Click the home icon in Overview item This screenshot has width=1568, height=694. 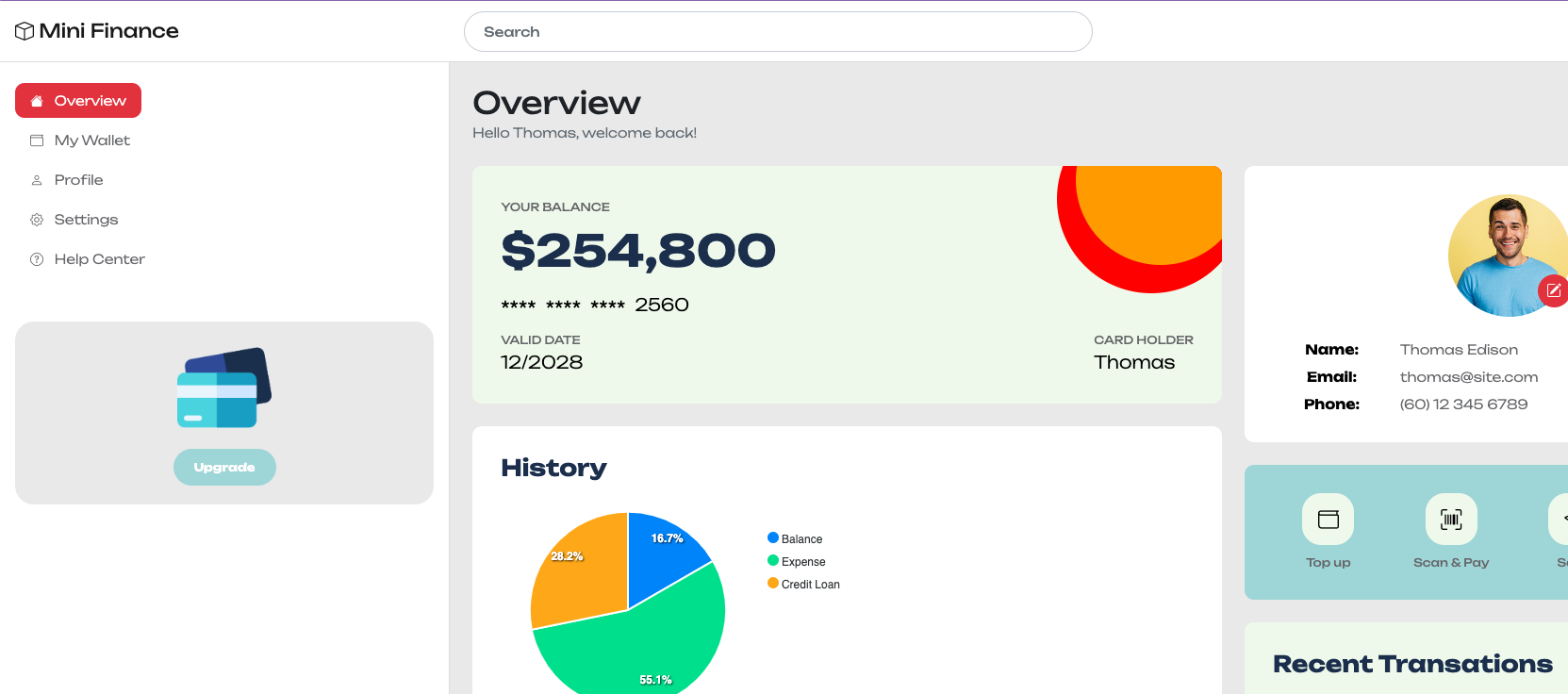(x=37, y=101)
